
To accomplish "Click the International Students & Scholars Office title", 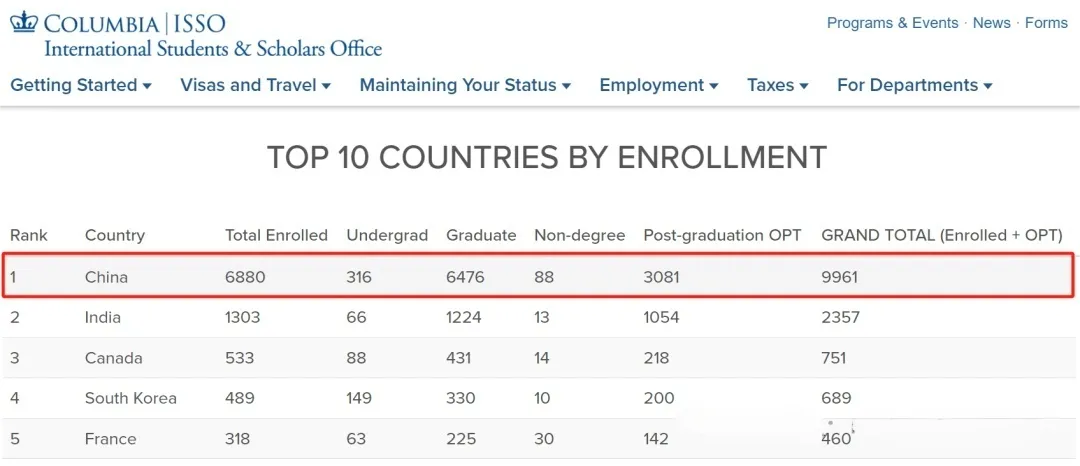I will (x=213, y=48).
